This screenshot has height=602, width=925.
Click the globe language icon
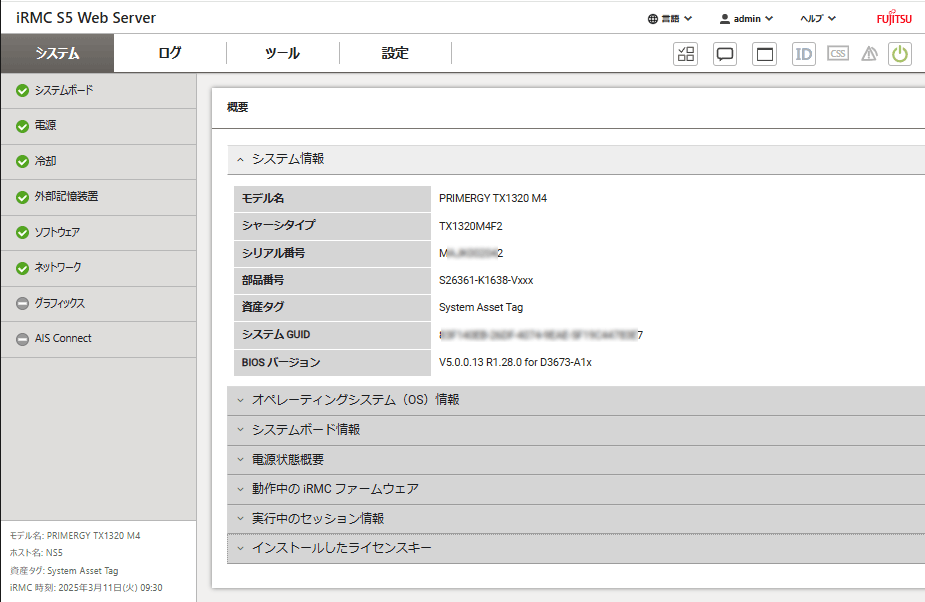coord(652,19)
